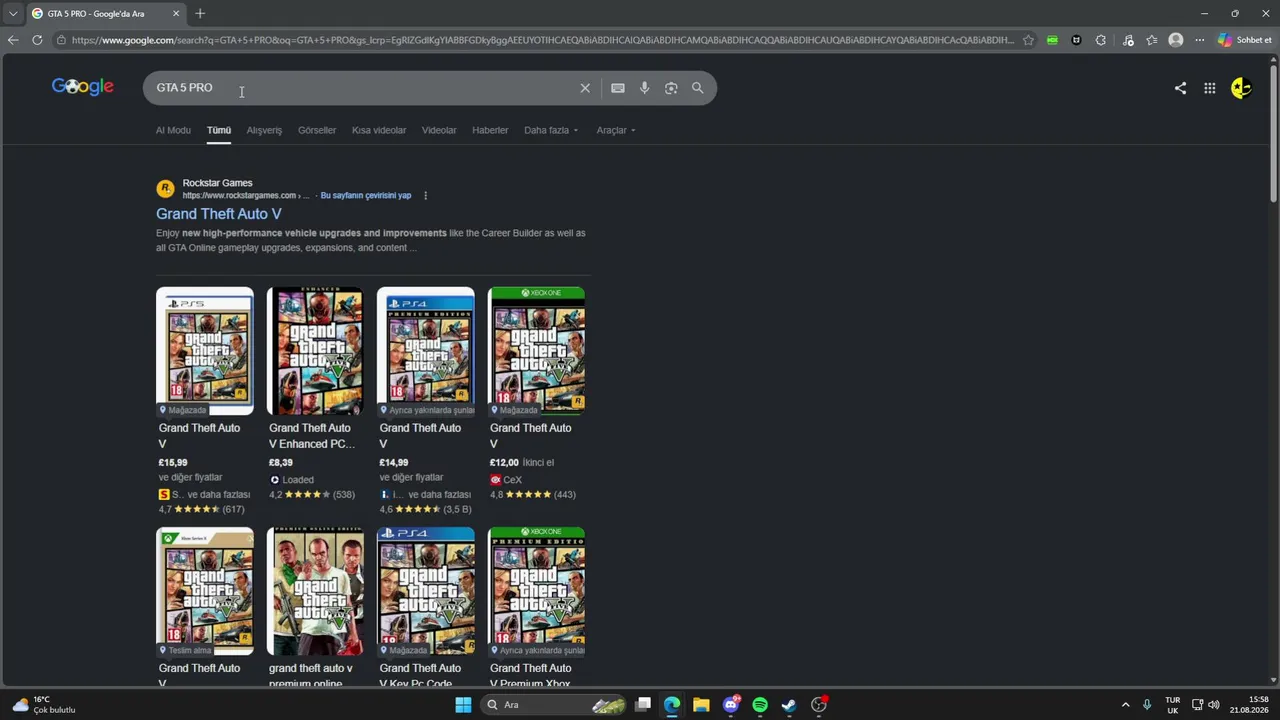The height and width of the screenshot is (720, 1280).
Task: Click the taskbar Ara search box
Action: (552, 705)
